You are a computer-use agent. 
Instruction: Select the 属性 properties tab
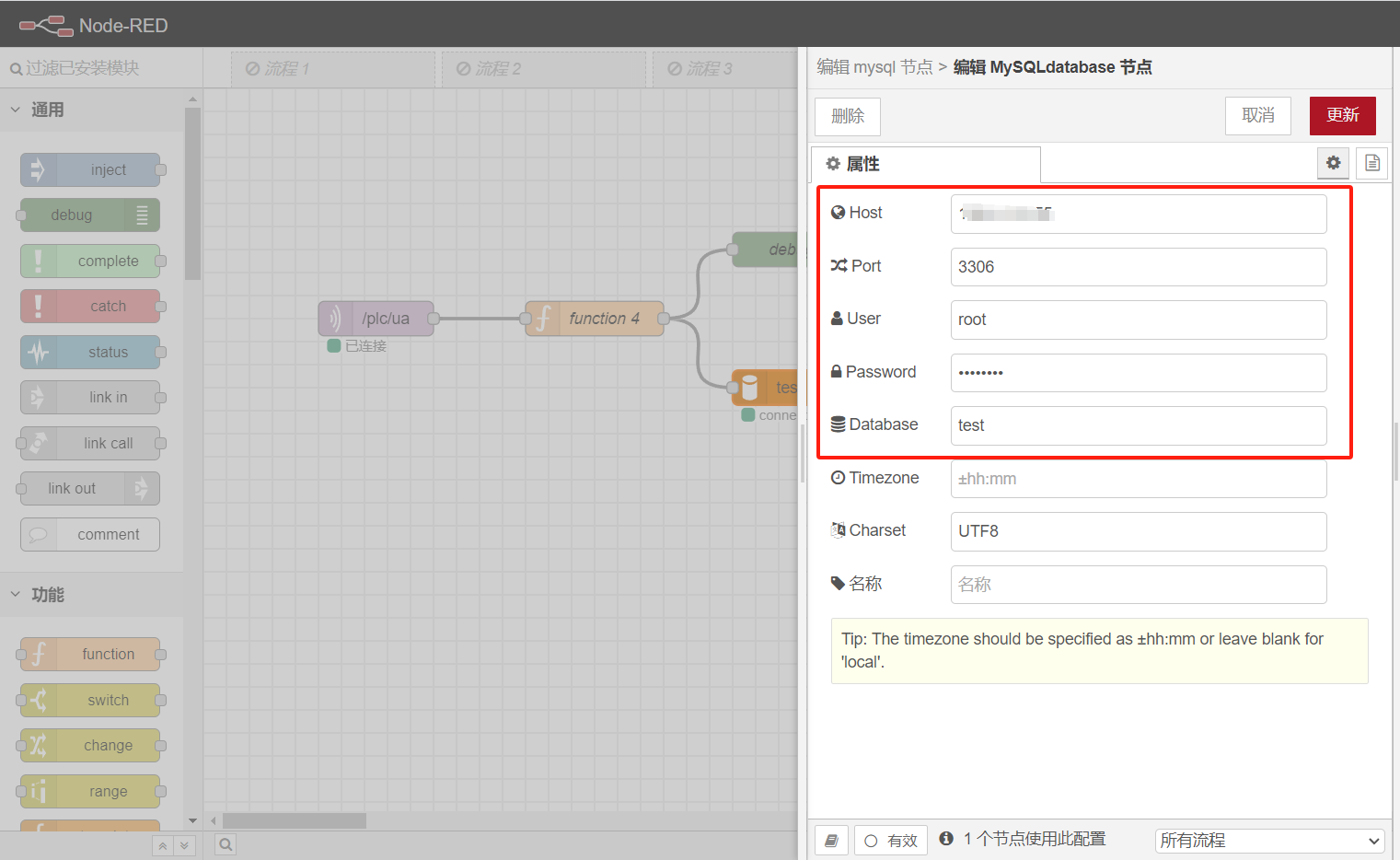(925, 164)
